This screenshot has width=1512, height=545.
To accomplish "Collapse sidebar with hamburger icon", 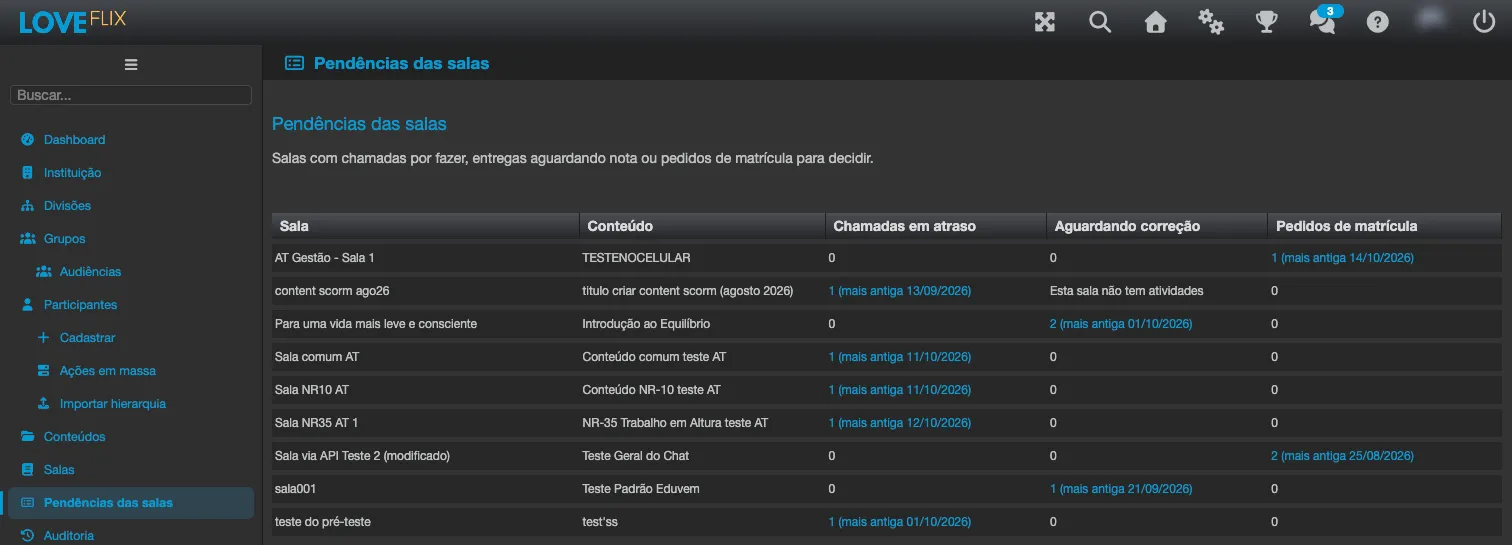I will pos(131,64).
